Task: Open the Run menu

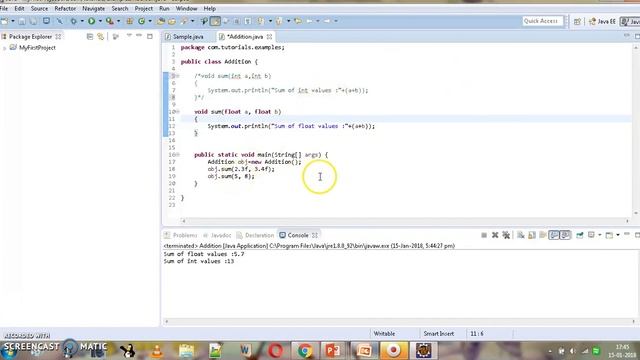Action: 164,9
